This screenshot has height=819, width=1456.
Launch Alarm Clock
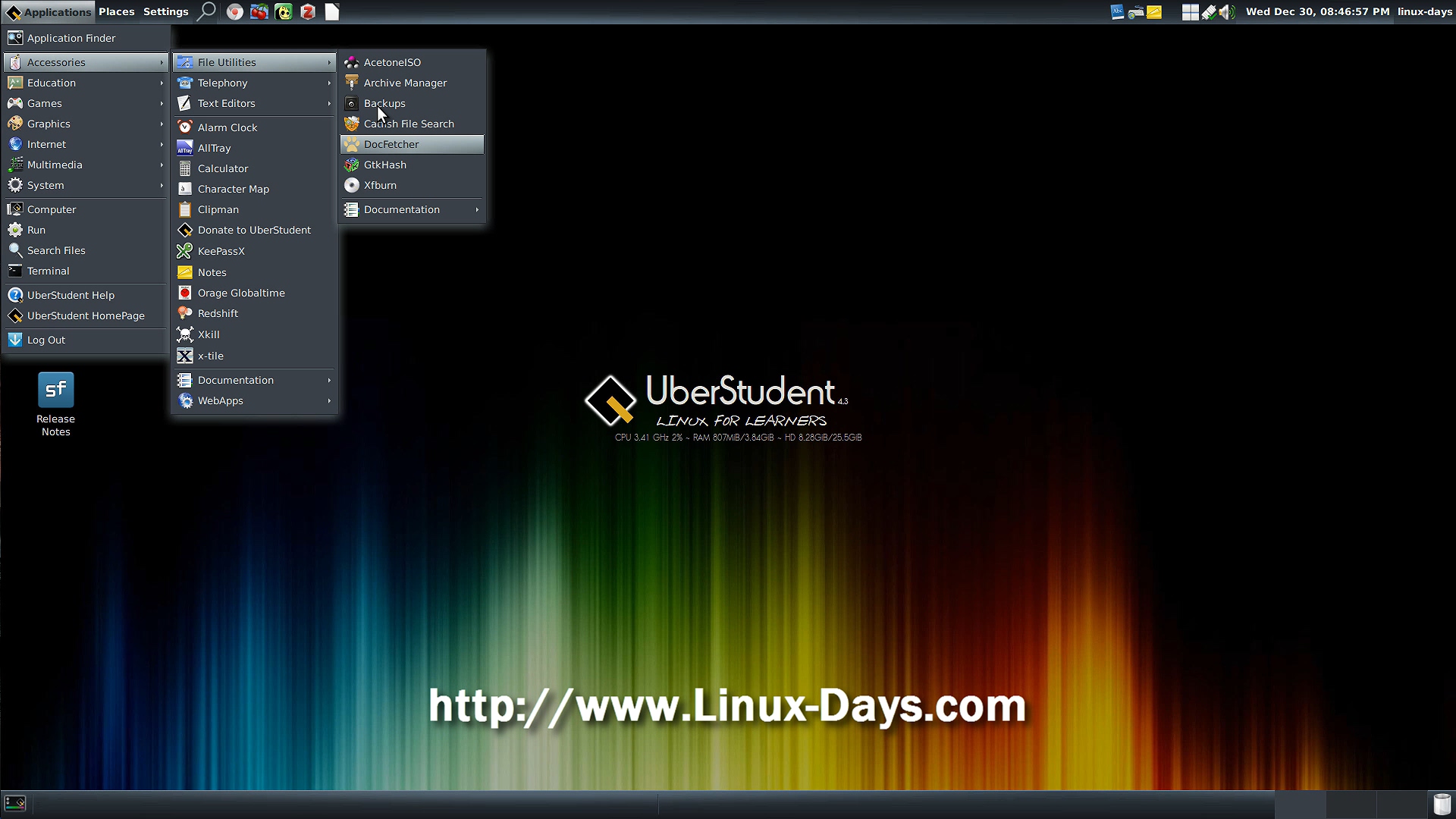point(255,127)
